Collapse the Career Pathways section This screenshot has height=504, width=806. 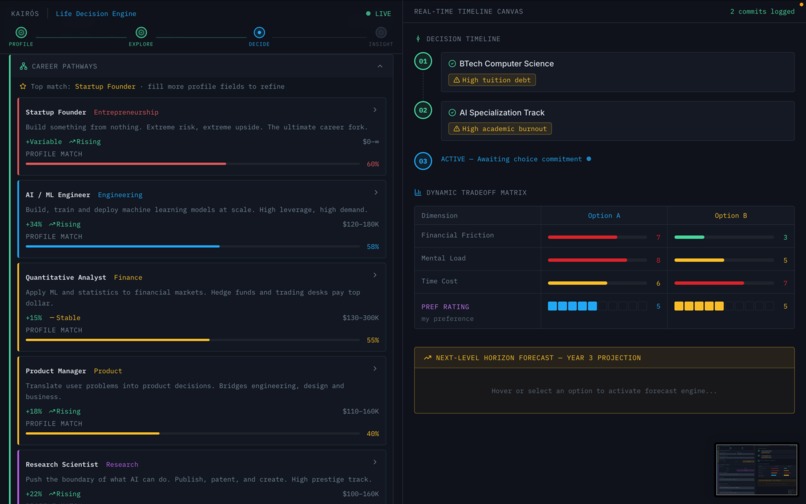380,66
